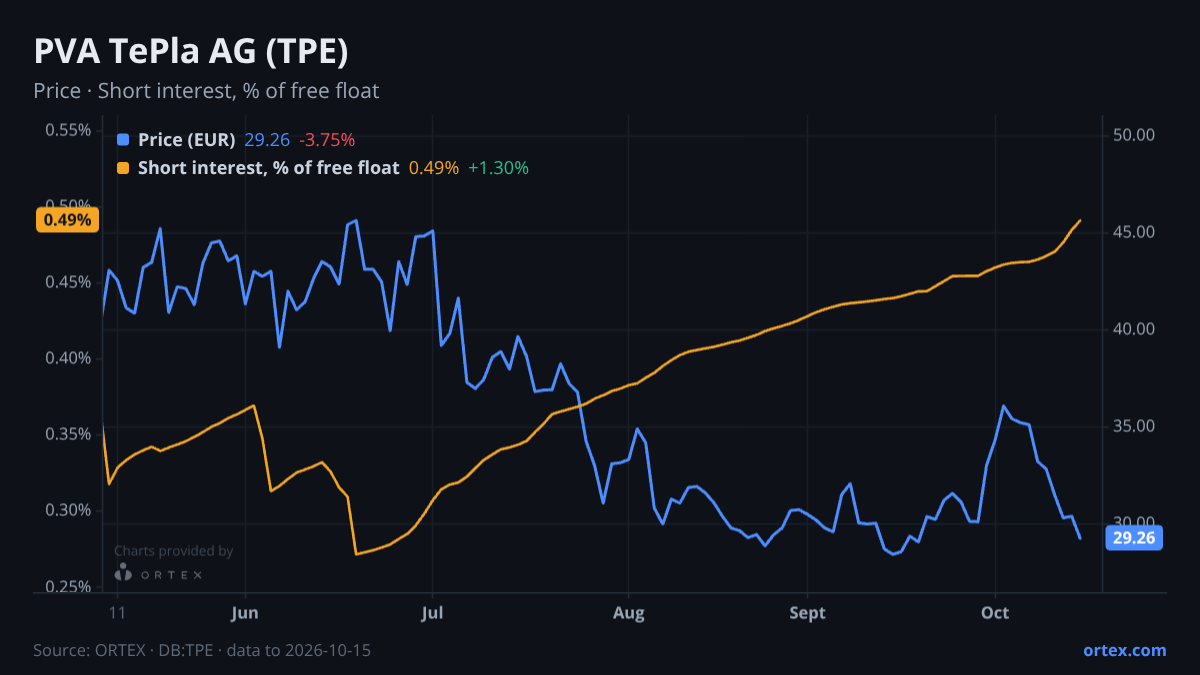Screen dimensions: 1200x675
Task: Click the 0.25% left axis label
Action: click(68, 586)
